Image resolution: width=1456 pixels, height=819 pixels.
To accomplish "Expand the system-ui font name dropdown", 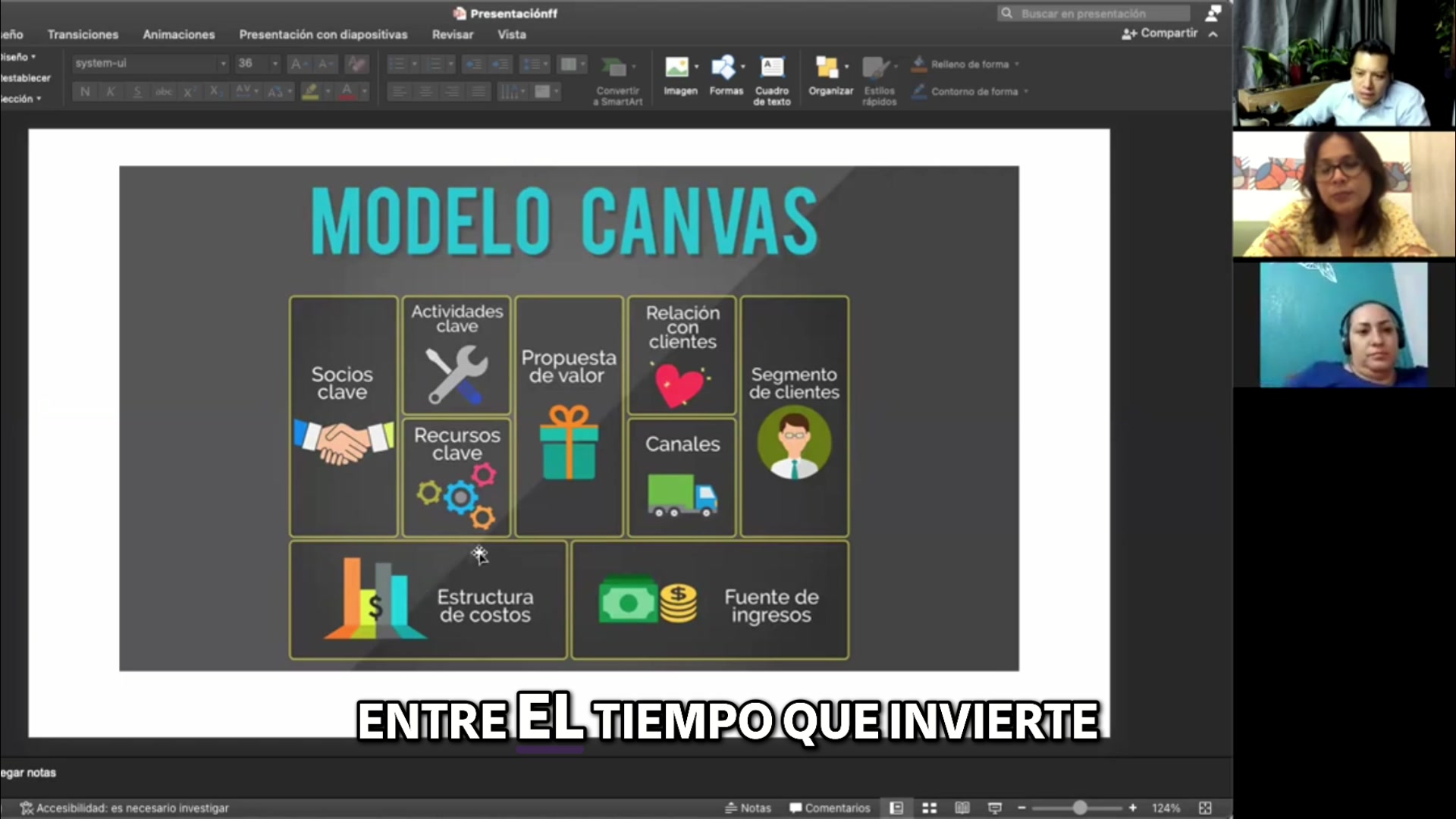I will pyautogui.click(x=223, y=64).
